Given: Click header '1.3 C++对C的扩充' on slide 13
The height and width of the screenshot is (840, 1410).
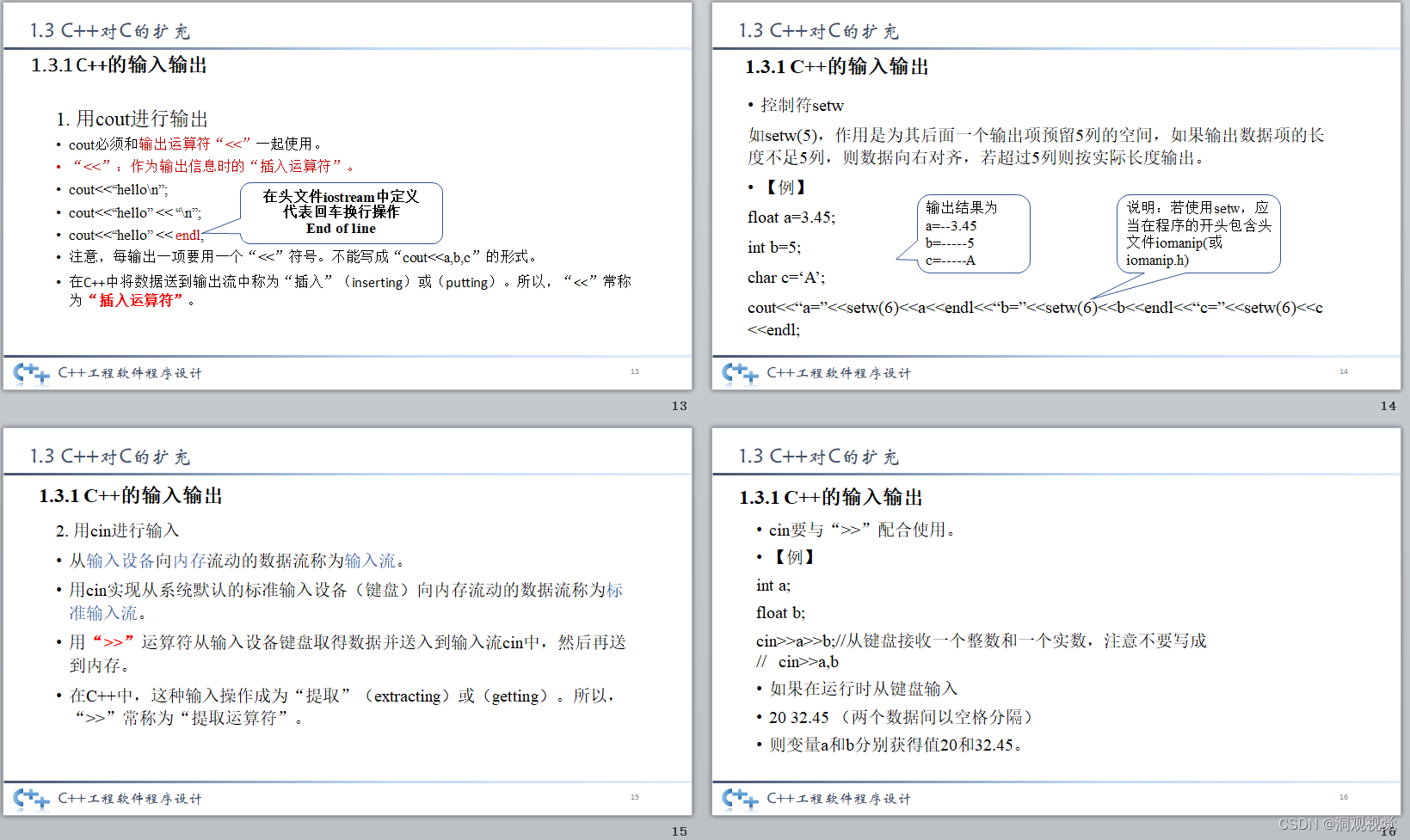Looking at the screenshot, I should point(109,31).
